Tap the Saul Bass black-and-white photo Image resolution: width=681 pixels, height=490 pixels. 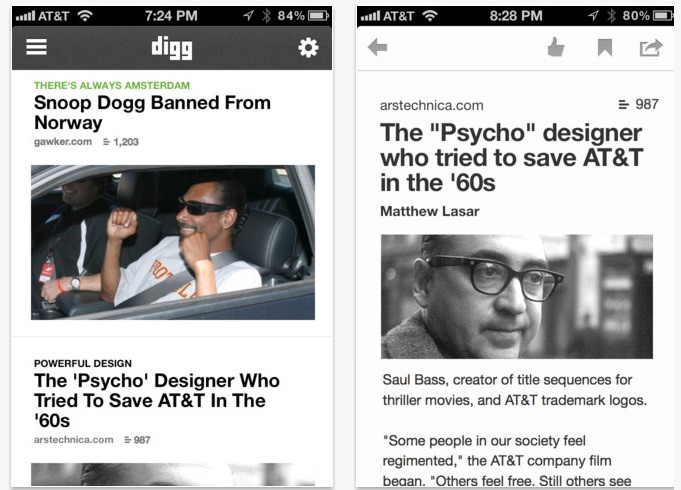(517, 297)
